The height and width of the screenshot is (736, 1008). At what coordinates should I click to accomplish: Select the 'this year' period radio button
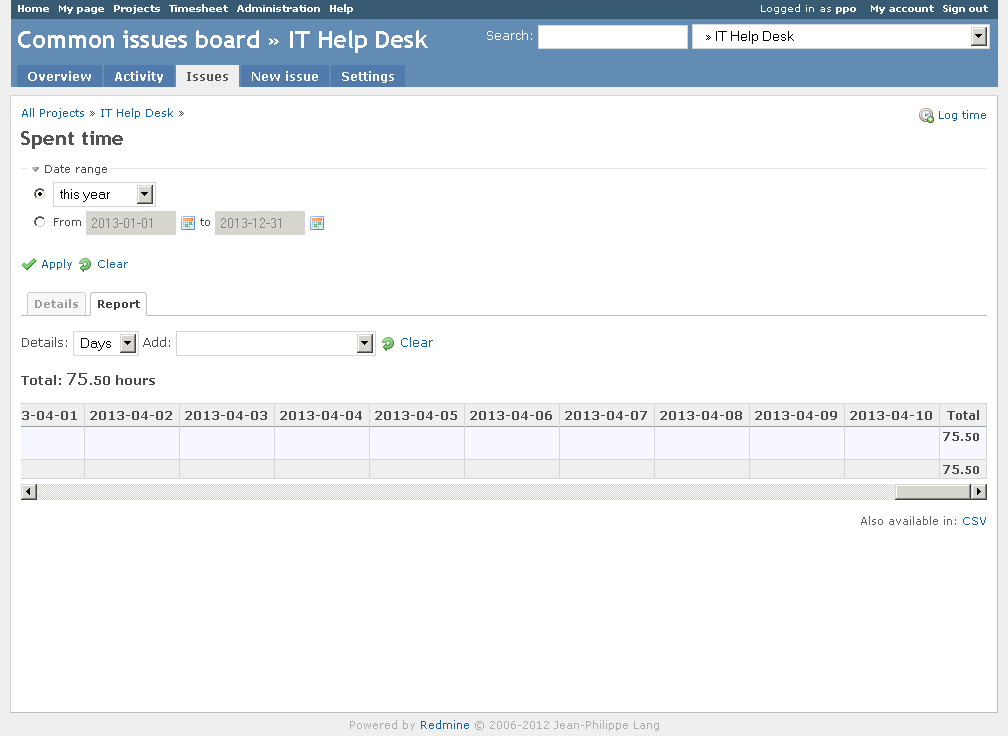pyautogui.click(x=39, y=193)
